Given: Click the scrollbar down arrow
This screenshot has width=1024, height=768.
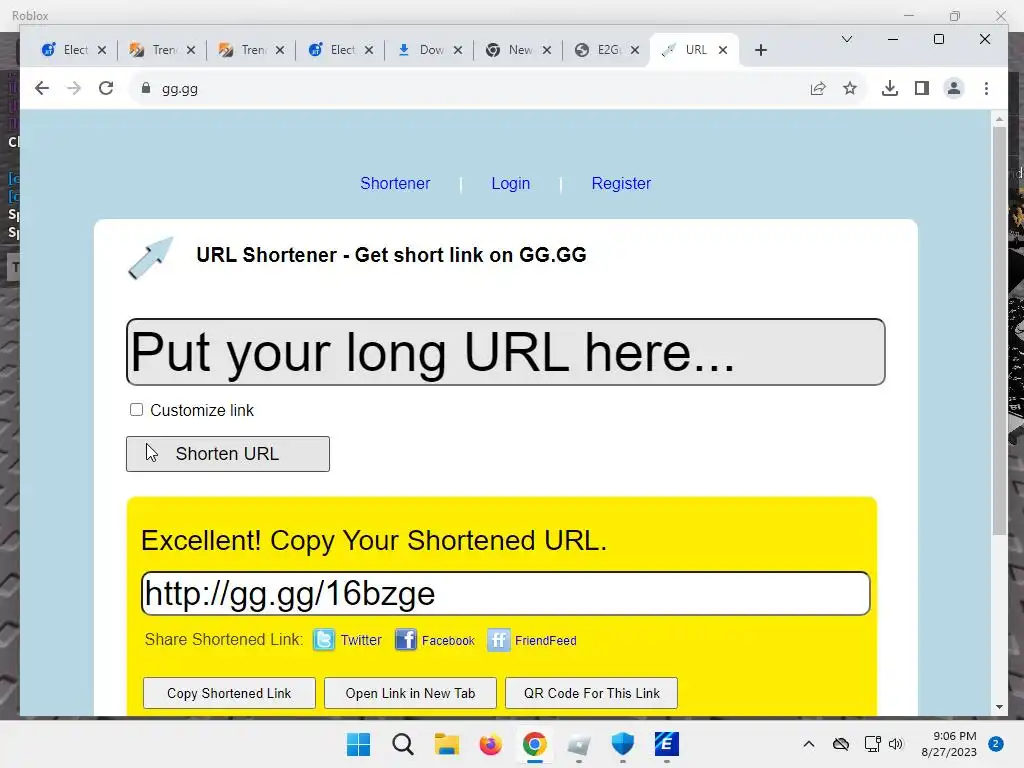Looking at the screenshot, I should pyautogui.click(x=999, y=707).
